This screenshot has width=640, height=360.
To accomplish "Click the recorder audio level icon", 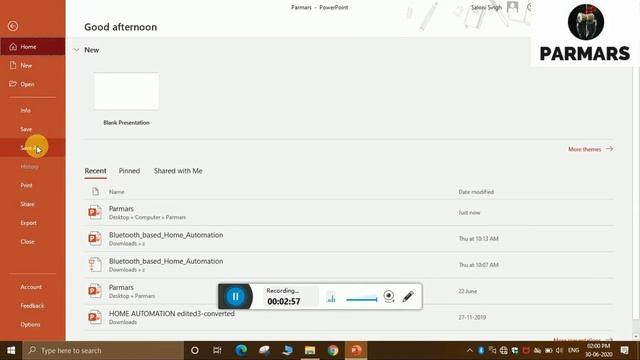I will pos(331,297).
